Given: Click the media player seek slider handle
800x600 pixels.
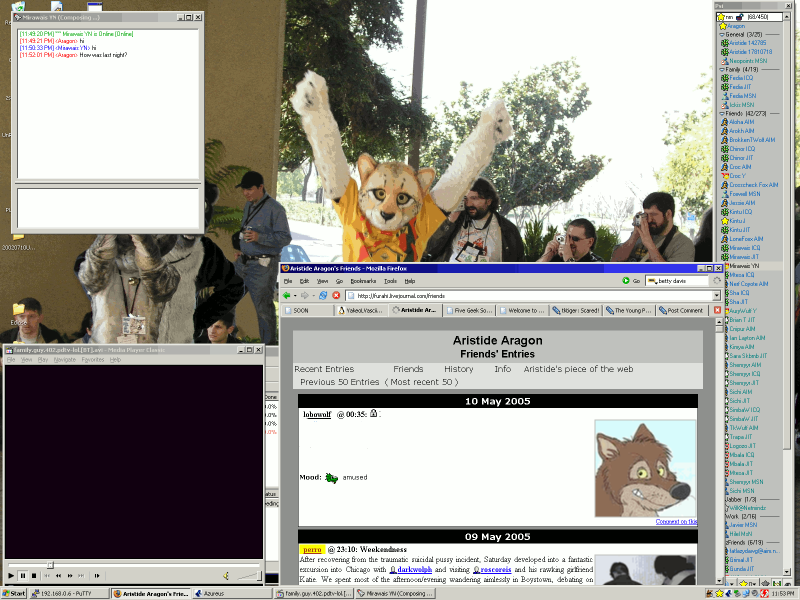Looking at the screenshot, I should pyautogui.click(x=50, y=565).
